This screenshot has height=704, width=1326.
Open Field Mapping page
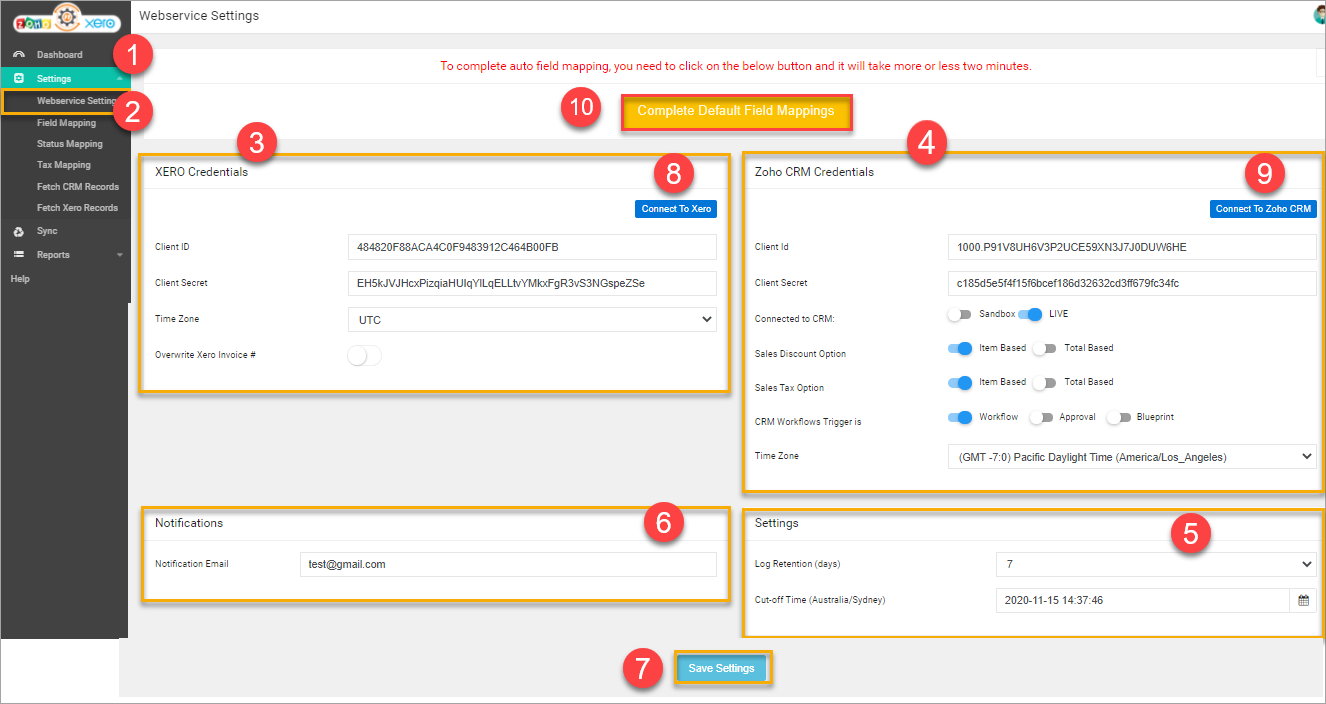pos(66,123)
